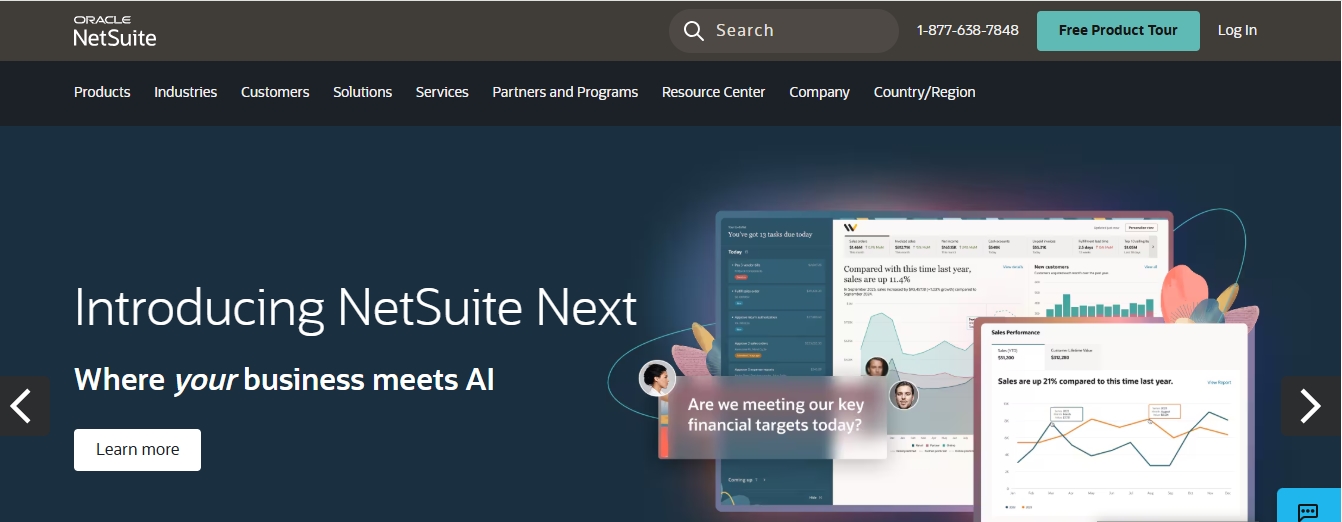Call the 1-877-638-7848 phone number link
1342x522 pixels.
pos(967,30)
